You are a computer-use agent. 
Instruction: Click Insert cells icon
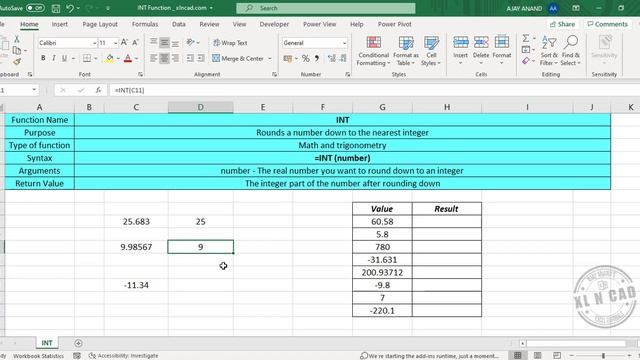click(x=460, y=42)
